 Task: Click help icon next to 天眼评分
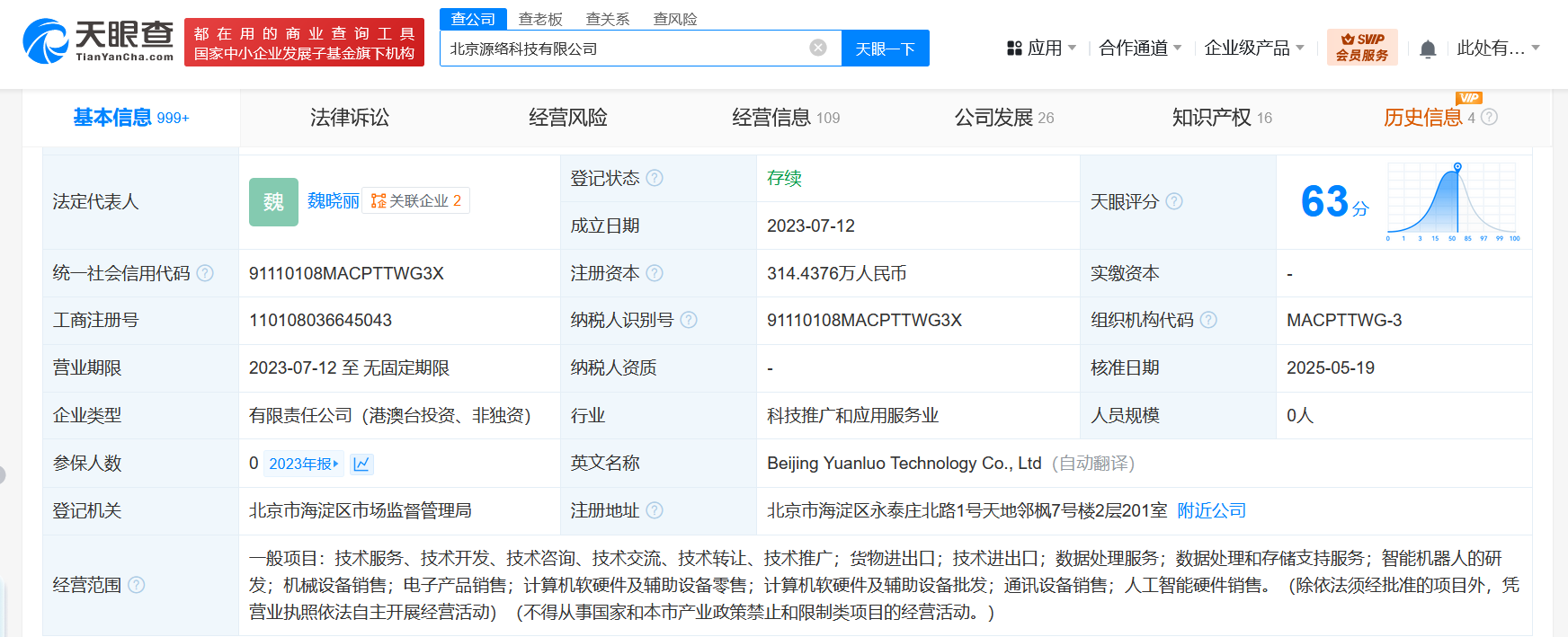(x=1174, y=202)
